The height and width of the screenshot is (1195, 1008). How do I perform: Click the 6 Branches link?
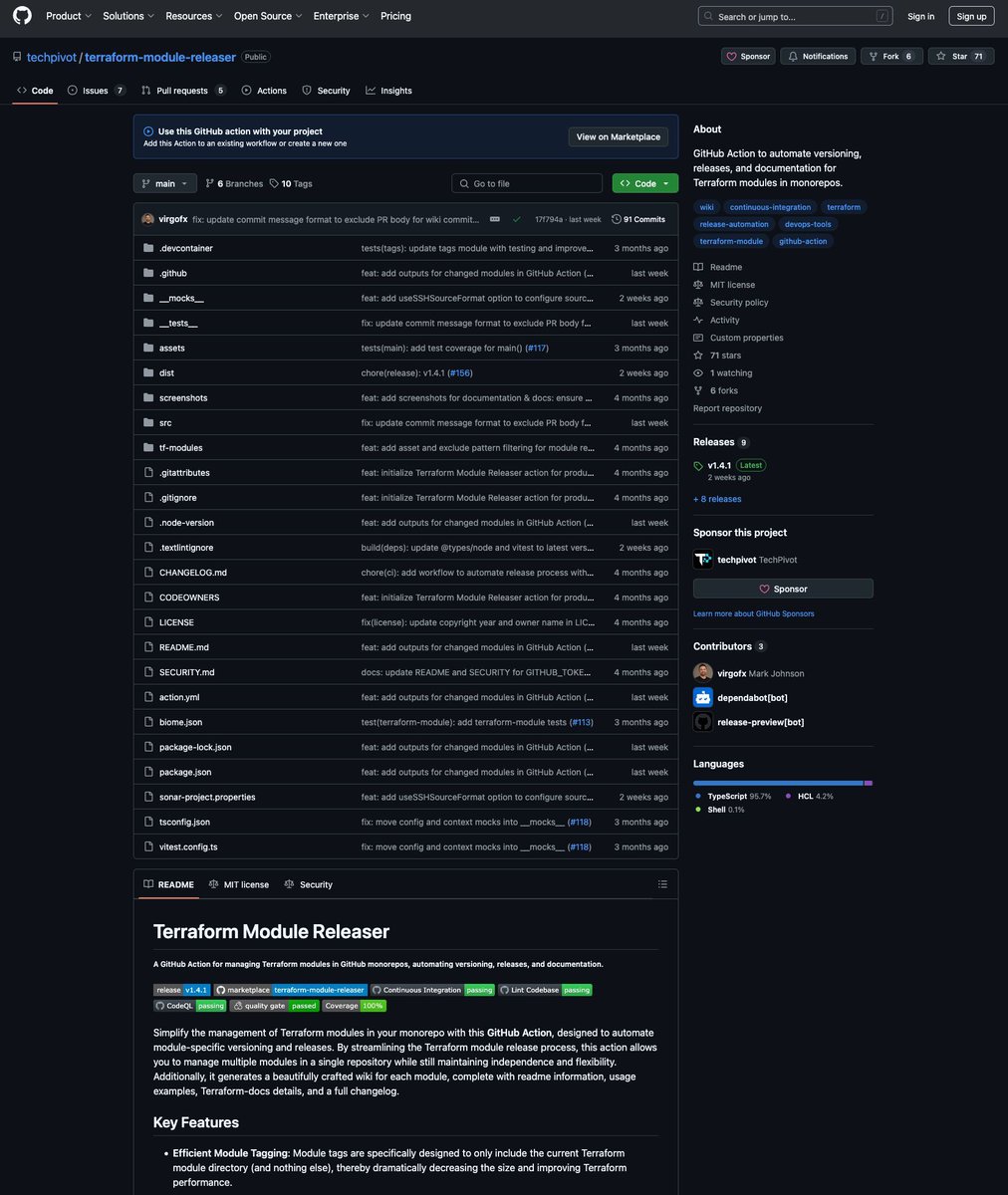tap(234, 183)
